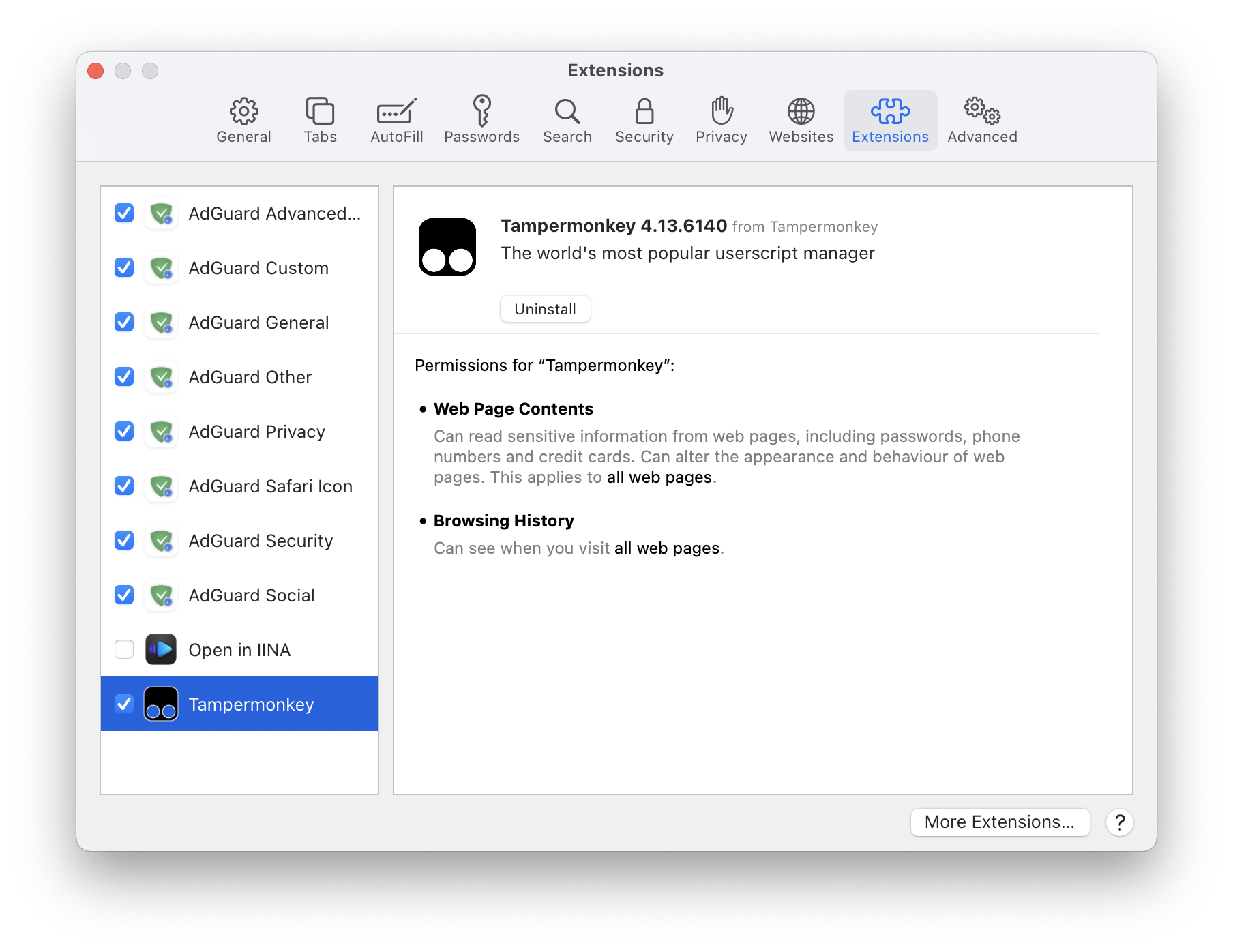Switch to the Extensions tab
This screenshot has width=1233, height=952.
(889, 120)
